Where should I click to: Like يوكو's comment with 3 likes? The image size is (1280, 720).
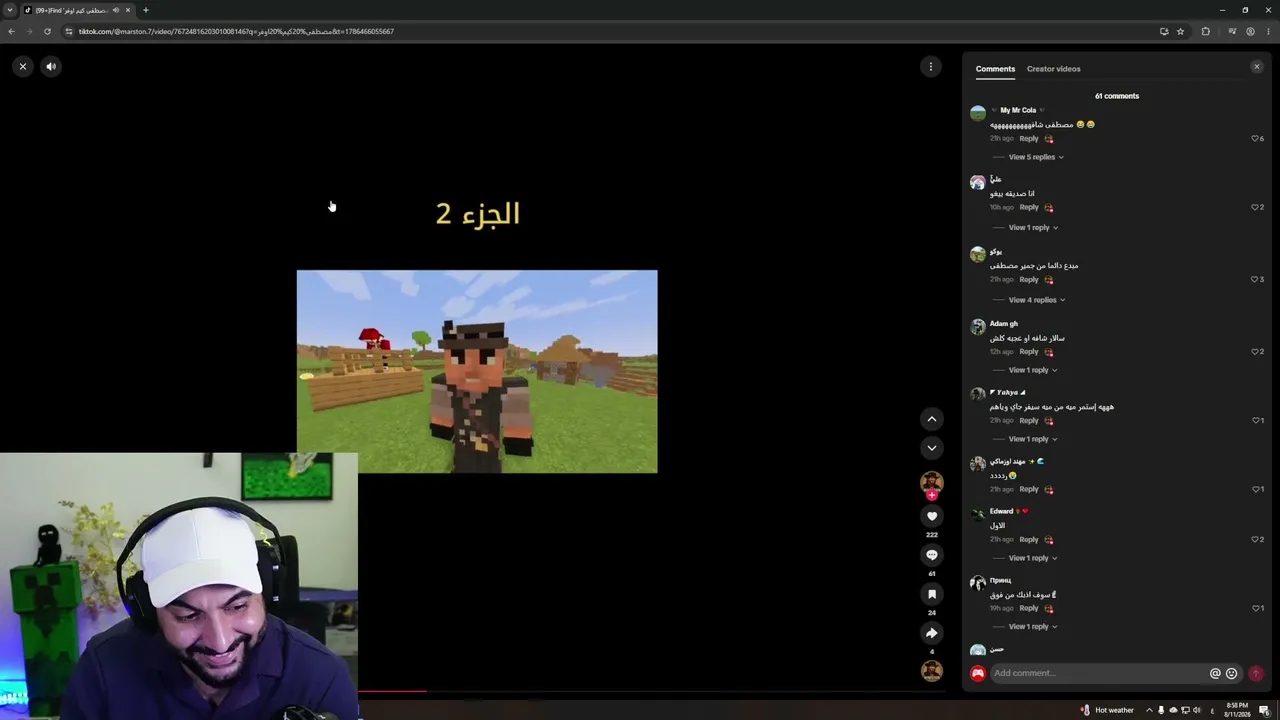pos(1255,279)
